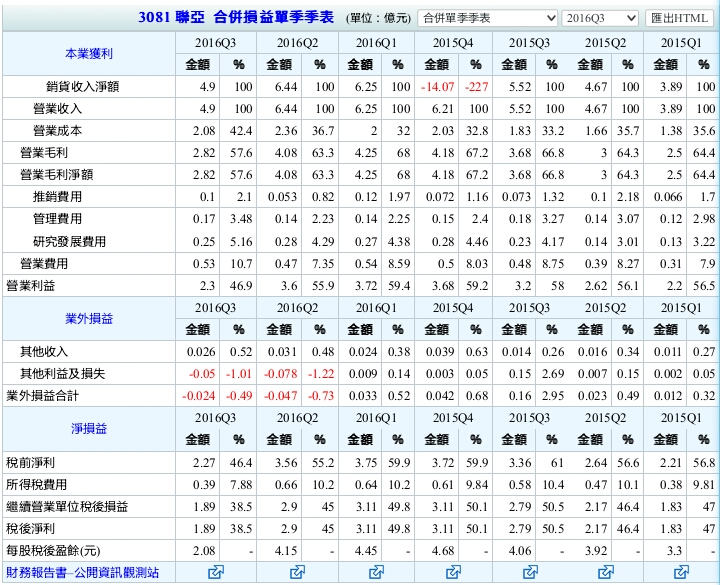Click the 0.053 推銷費用 value for 2016Q2
720x585 pixels.
click(x=282, y=197)
